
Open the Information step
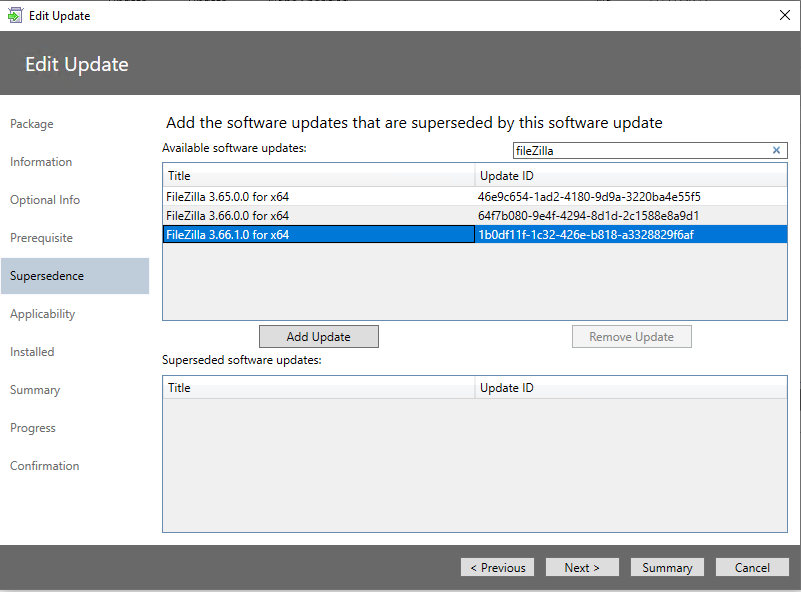pyautogui.click(x=41, y=162)
